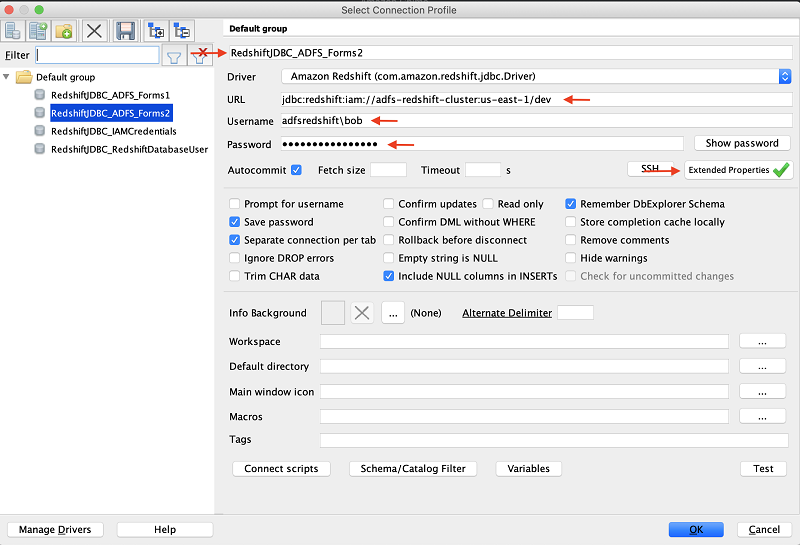Image resolution: width=800 pixels, height=545 pixels.
Task: Click database icon beside RedshiftJDBC_RedshiftDatabaseUser
Action: [x=39, y=148]
